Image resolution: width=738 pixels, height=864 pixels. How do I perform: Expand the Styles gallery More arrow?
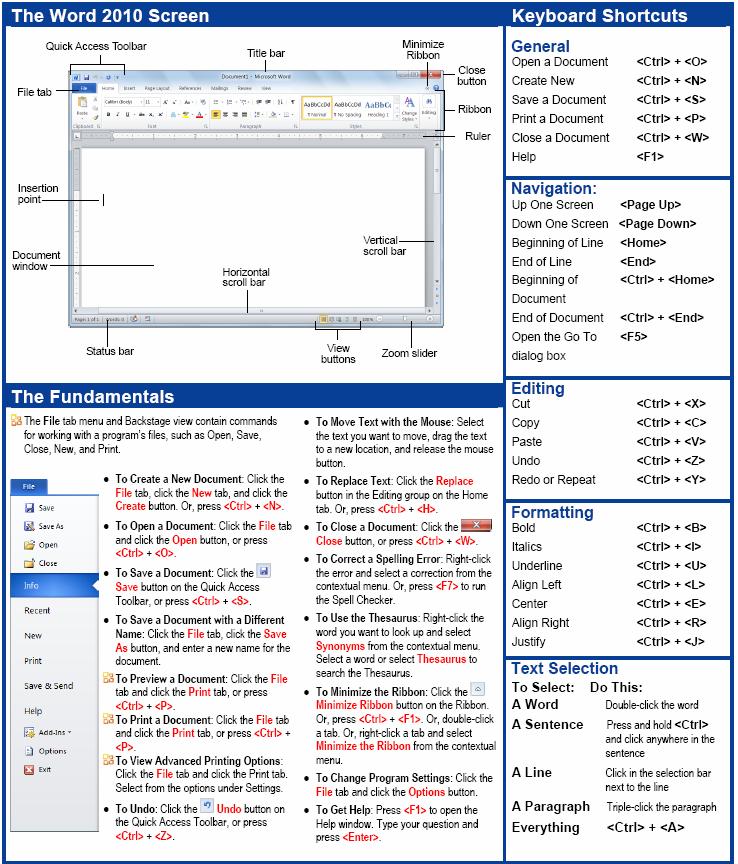[x=397, y=116]
